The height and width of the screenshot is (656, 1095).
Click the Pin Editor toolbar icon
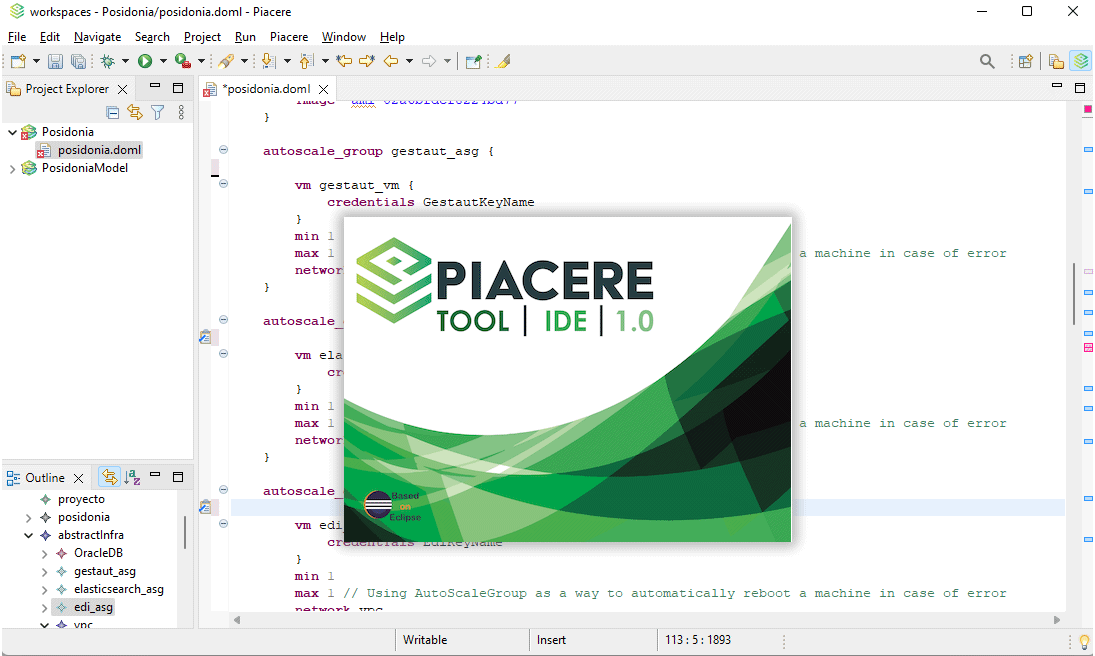pyautogui.click(x=473, y=61)
